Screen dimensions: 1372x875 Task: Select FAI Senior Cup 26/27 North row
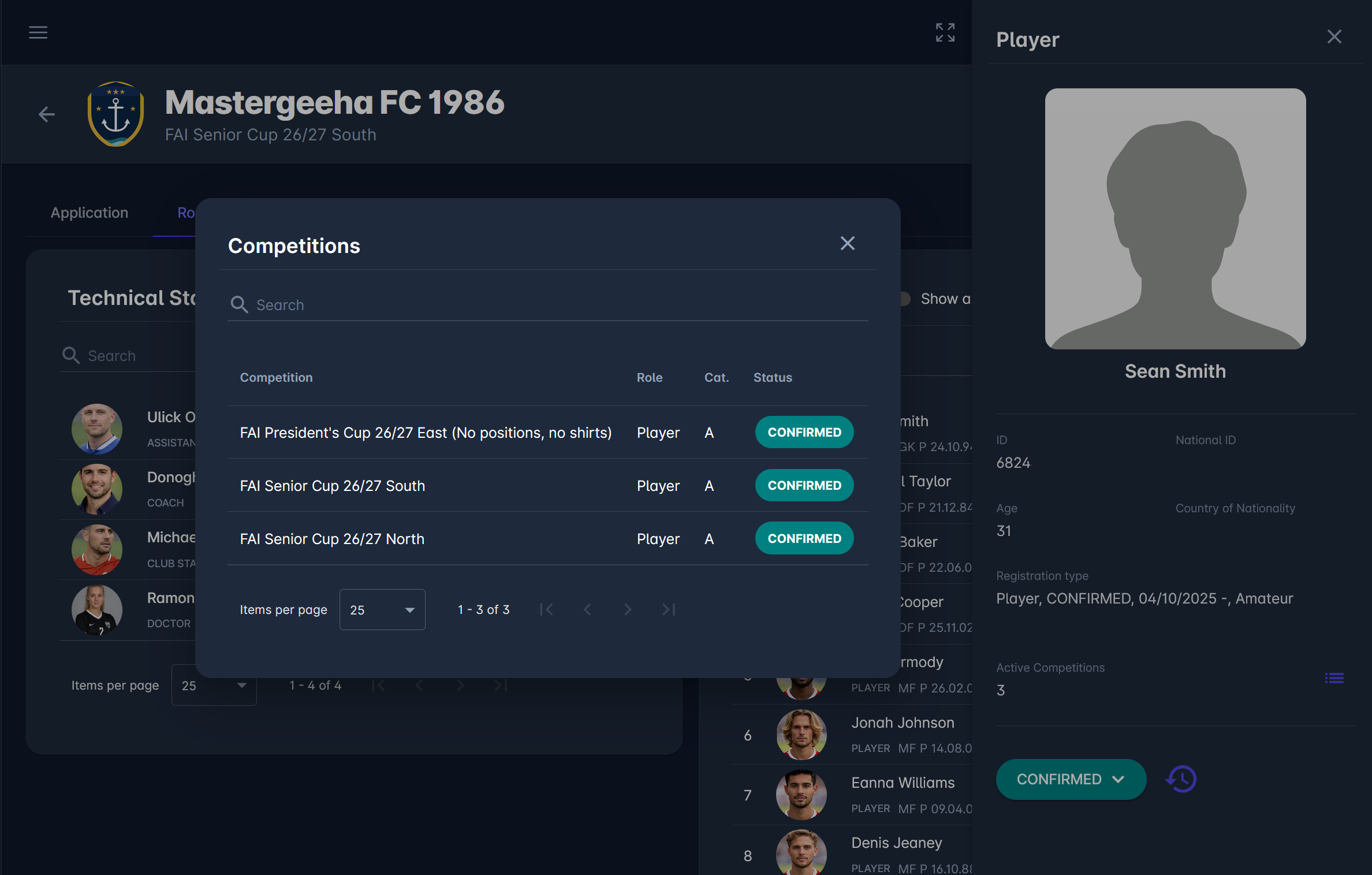(548, 538)
